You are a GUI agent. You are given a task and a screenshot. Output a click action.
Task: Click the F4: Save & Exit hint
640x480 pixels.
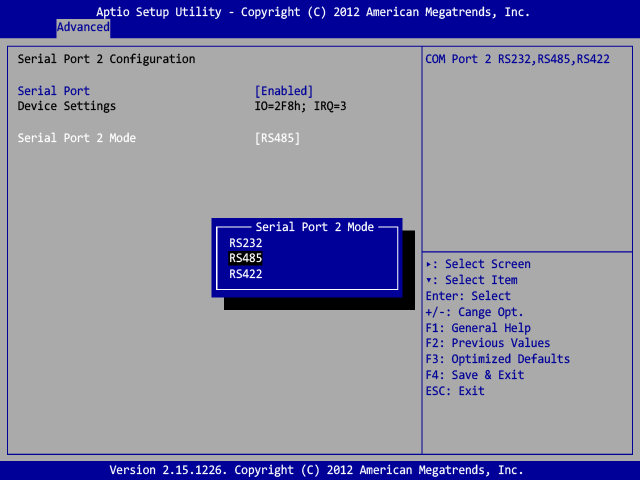click(x=475, y=375)
